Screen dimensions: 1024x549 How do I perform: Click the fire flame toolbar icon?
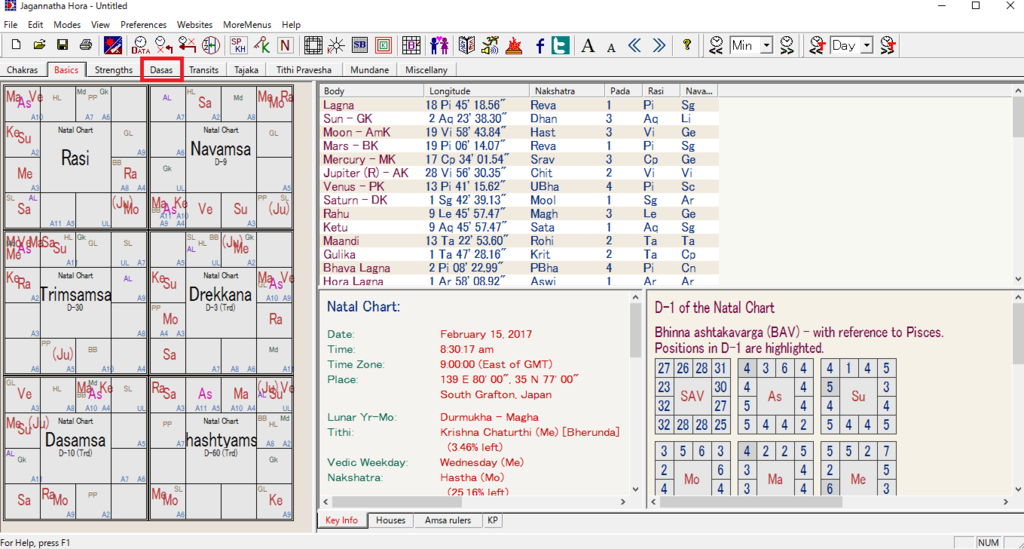[514, 45]
